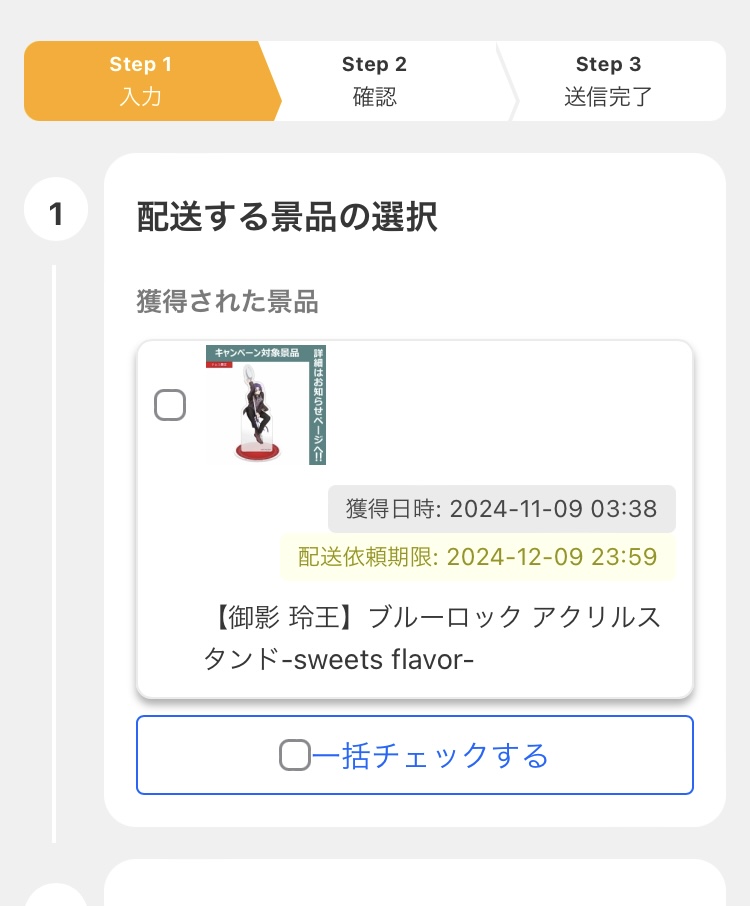Click the small red tag under the campaign banner
This screenshot has height=906, width=750.
(x=220, y=365)
